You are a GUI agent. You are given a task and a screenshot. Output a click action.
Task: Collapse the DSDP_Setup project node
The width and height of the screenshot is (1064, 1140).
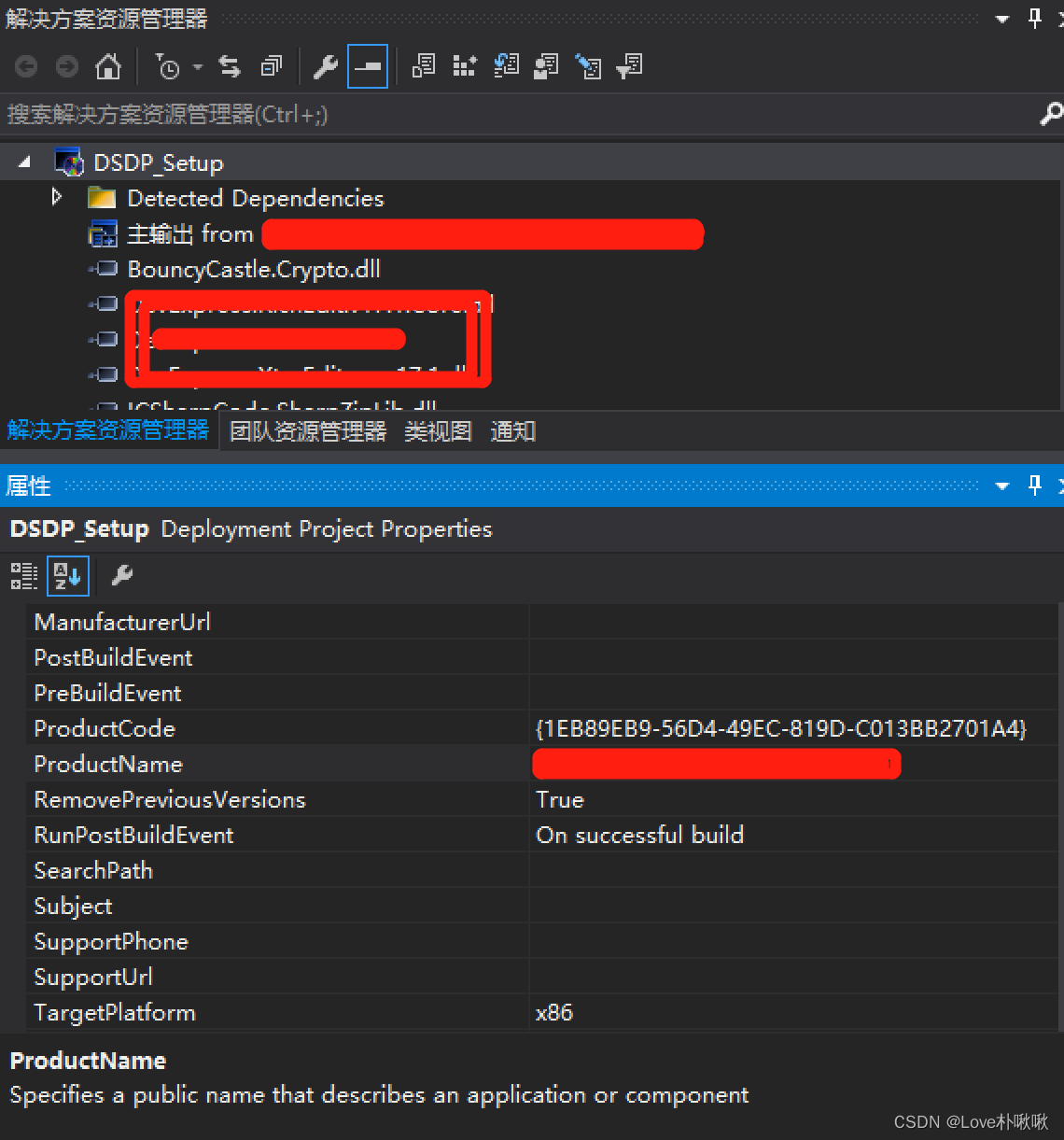pos(25,162)
